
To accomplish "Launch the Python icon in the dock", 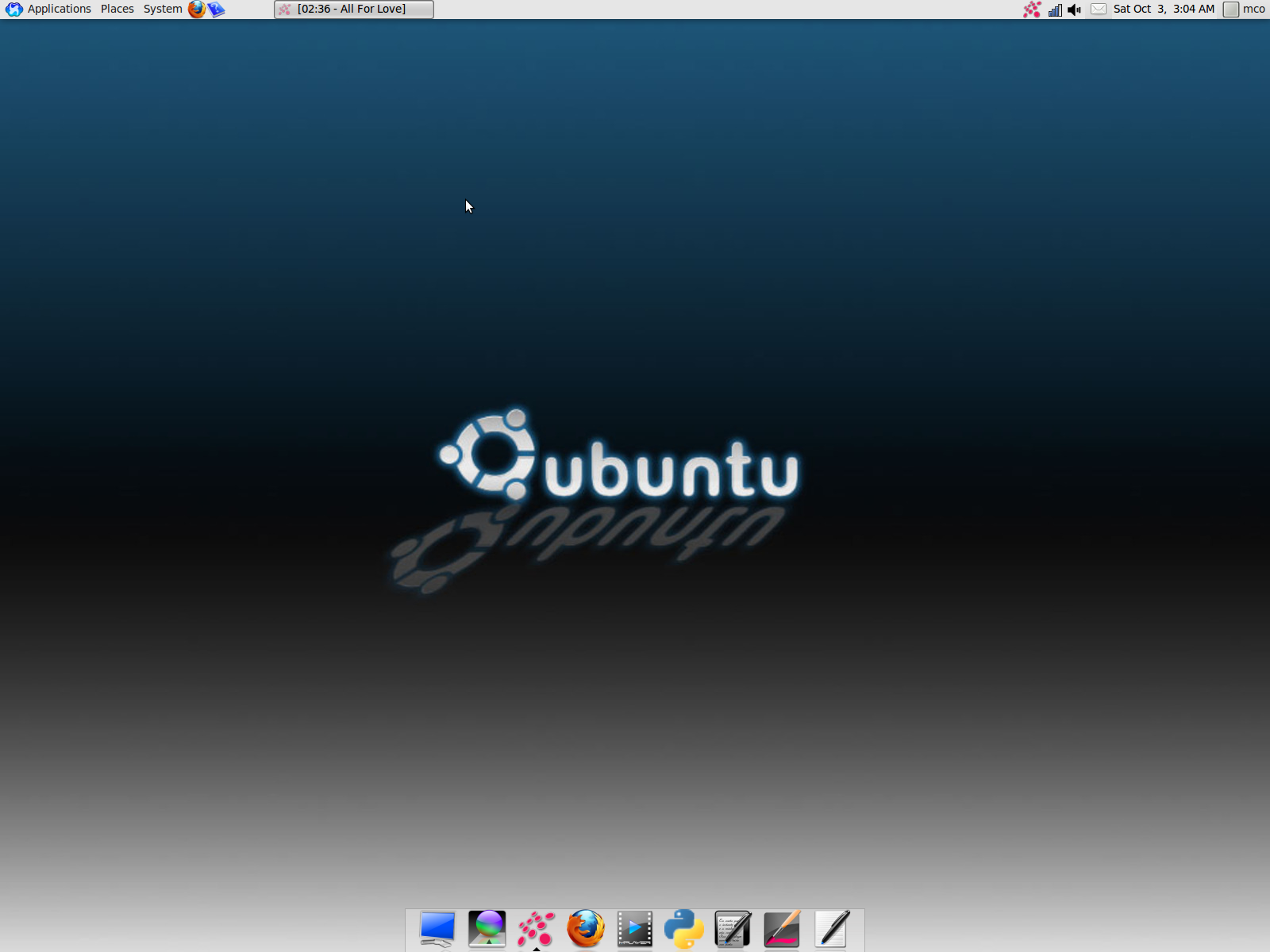I will point(683,929).
